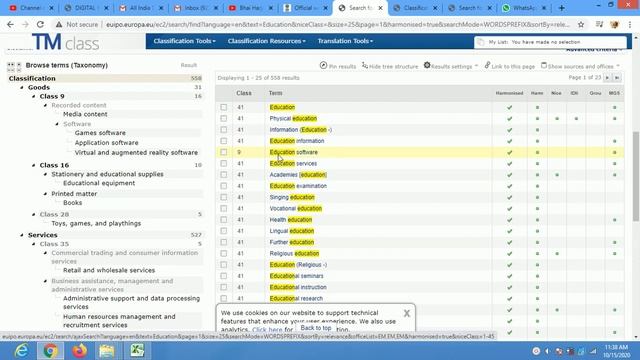Tick checkbox for Education term

(x=224, y=107)
